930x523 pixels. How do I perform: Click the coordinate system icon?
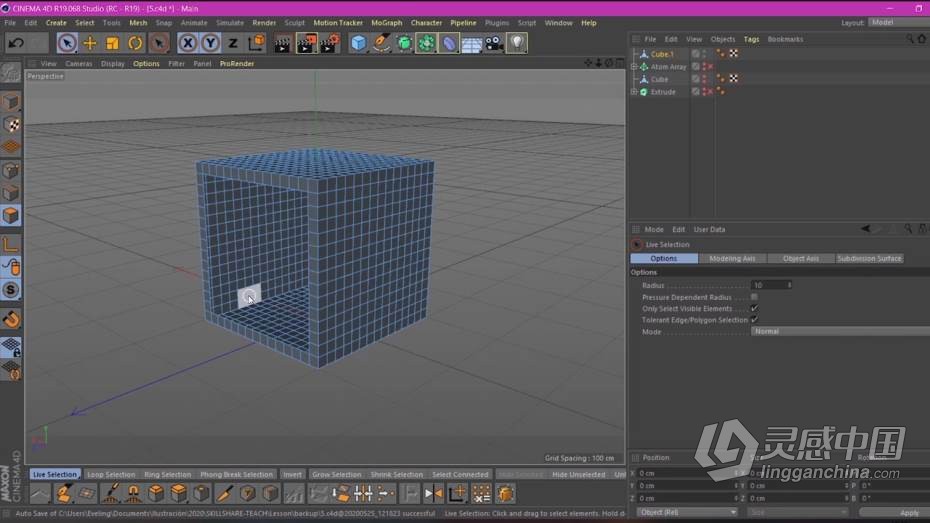(256, 43)
